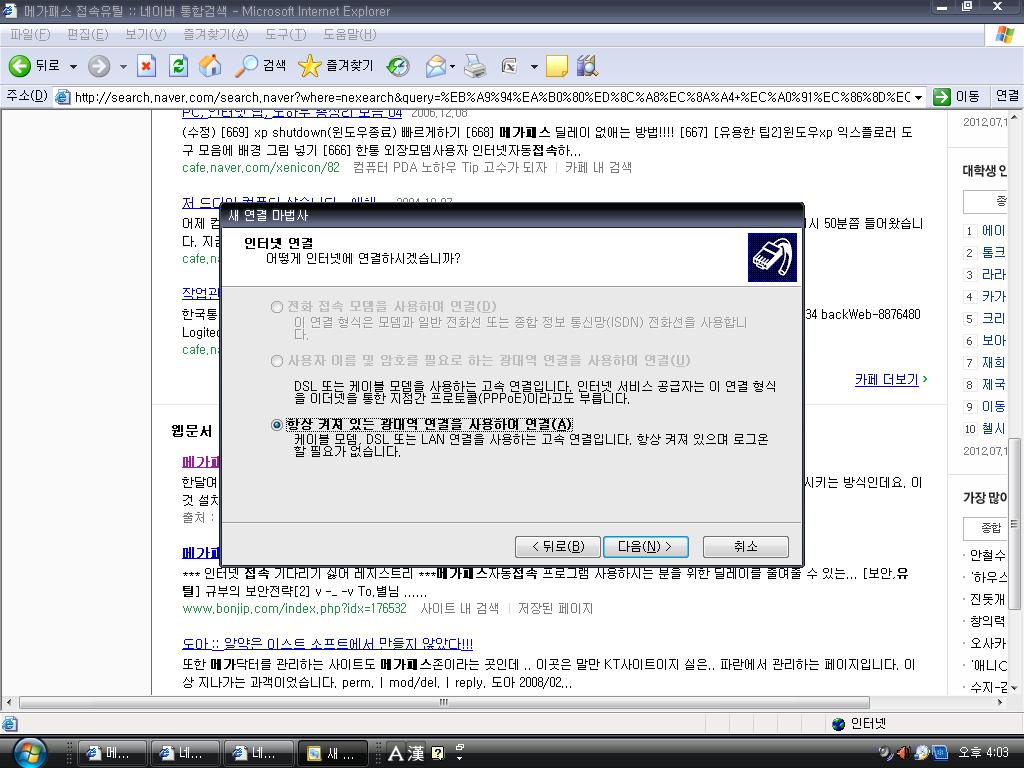Switch to the '새 ...' wizard taskbar button
This screenshot has height=768, width=1024.
[x=332, y=753]
